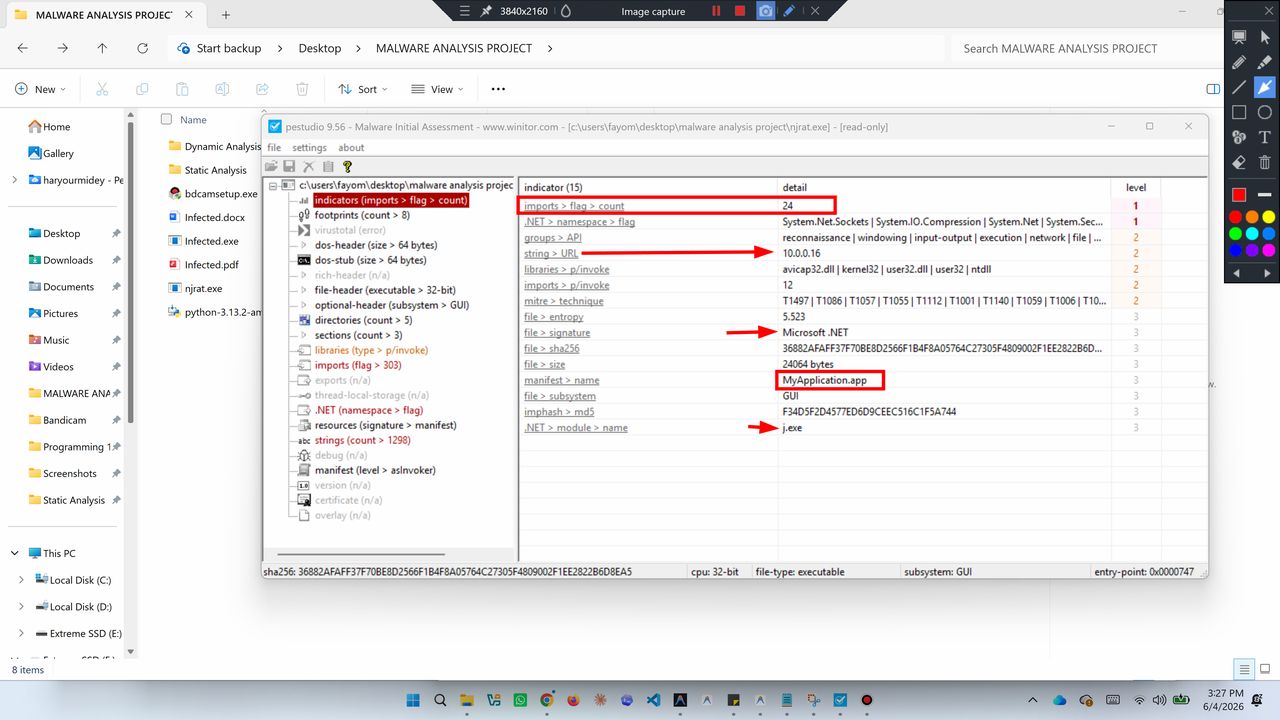Select the cursor pointer tool in drawing toolbar
1280x720 pixels.
coord(1265,37)
